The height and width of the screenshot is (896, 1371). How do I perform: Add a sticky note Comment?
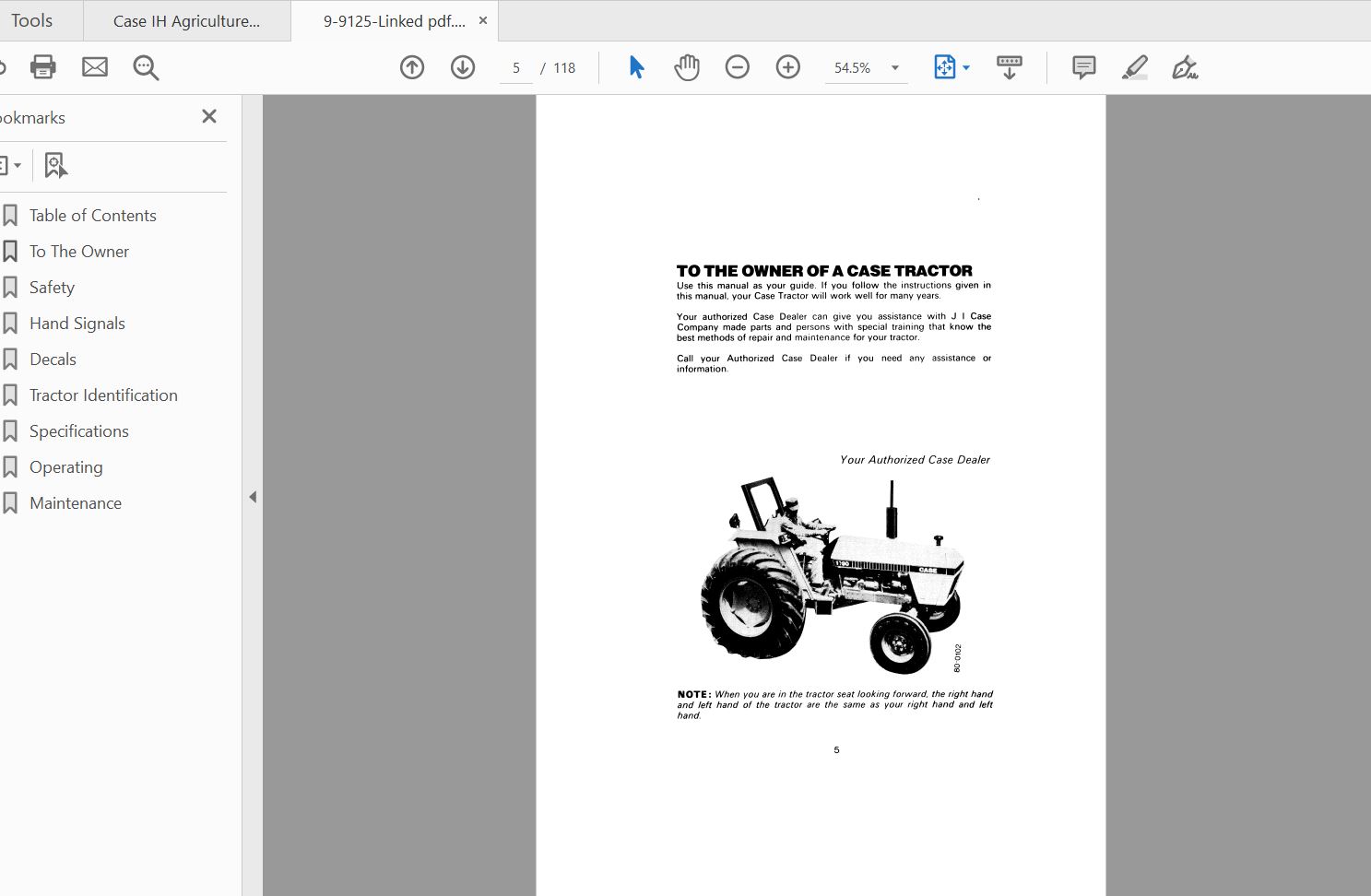coord(1082,66)
